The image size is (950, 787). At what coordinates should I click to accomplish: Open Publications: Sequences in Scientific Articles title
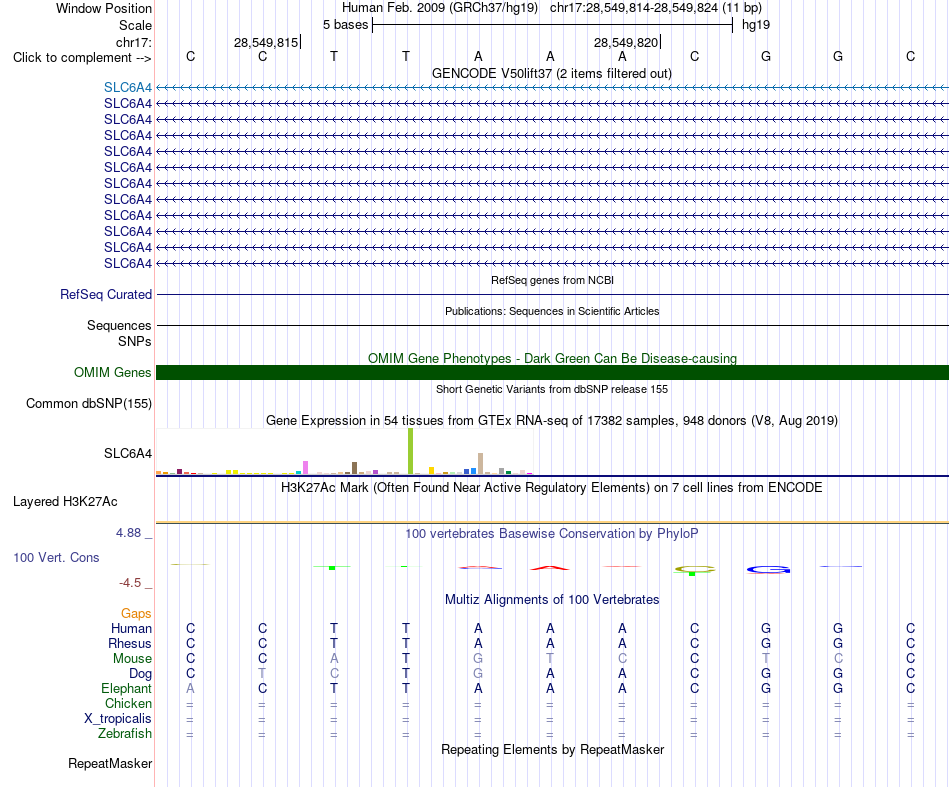[x=552, y=311]
